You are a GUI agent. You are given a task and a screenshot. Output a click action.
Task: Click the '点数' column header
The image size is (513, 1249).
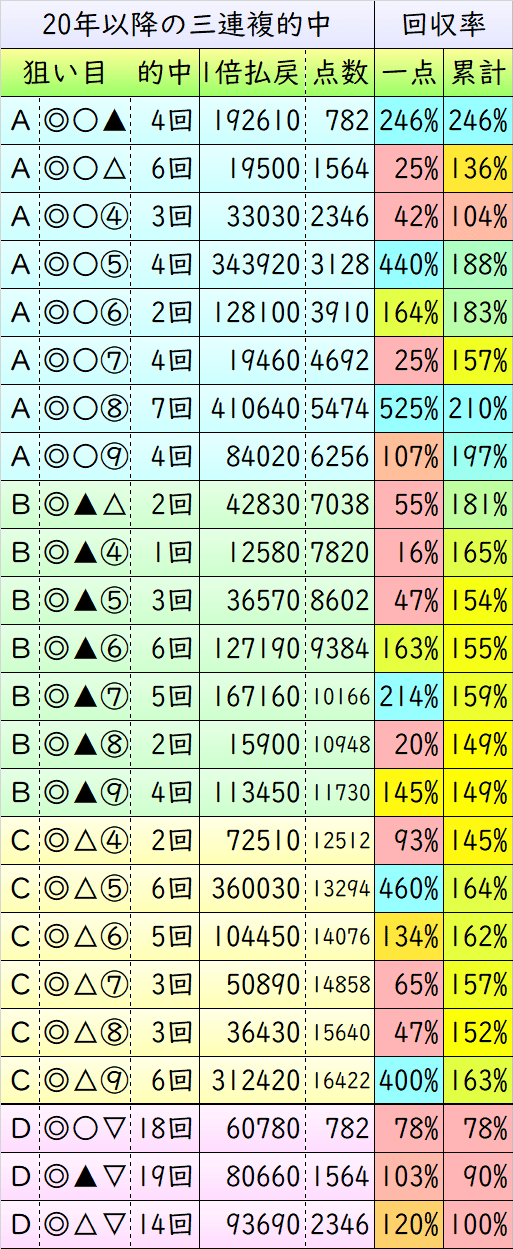point(341,72)
